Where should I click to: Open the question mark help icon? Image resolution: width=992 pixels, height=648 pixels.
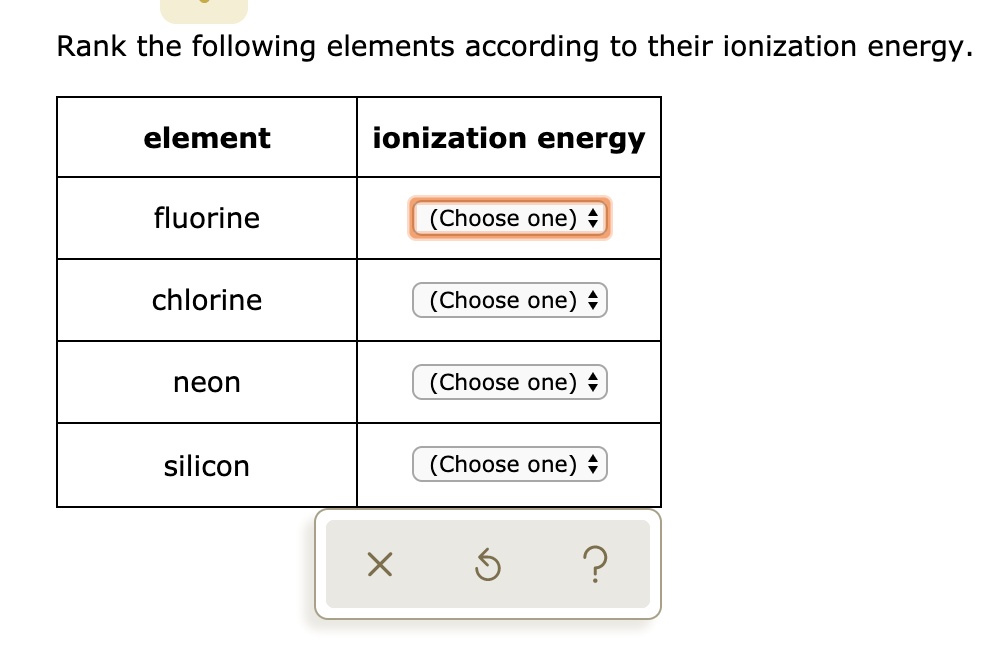coord(596,565)
